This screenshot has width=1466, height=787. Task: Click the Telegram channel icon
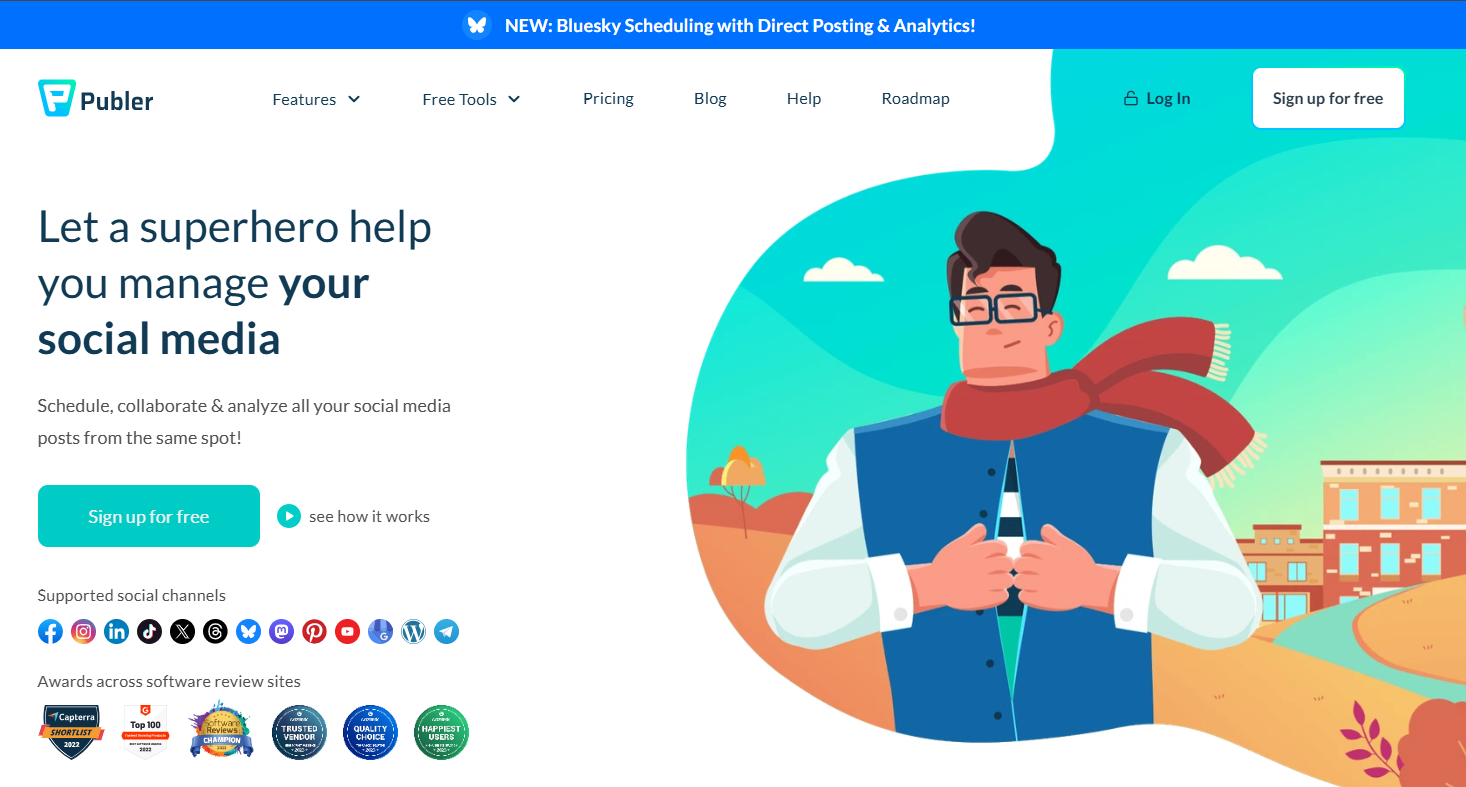tap(446, 632)
